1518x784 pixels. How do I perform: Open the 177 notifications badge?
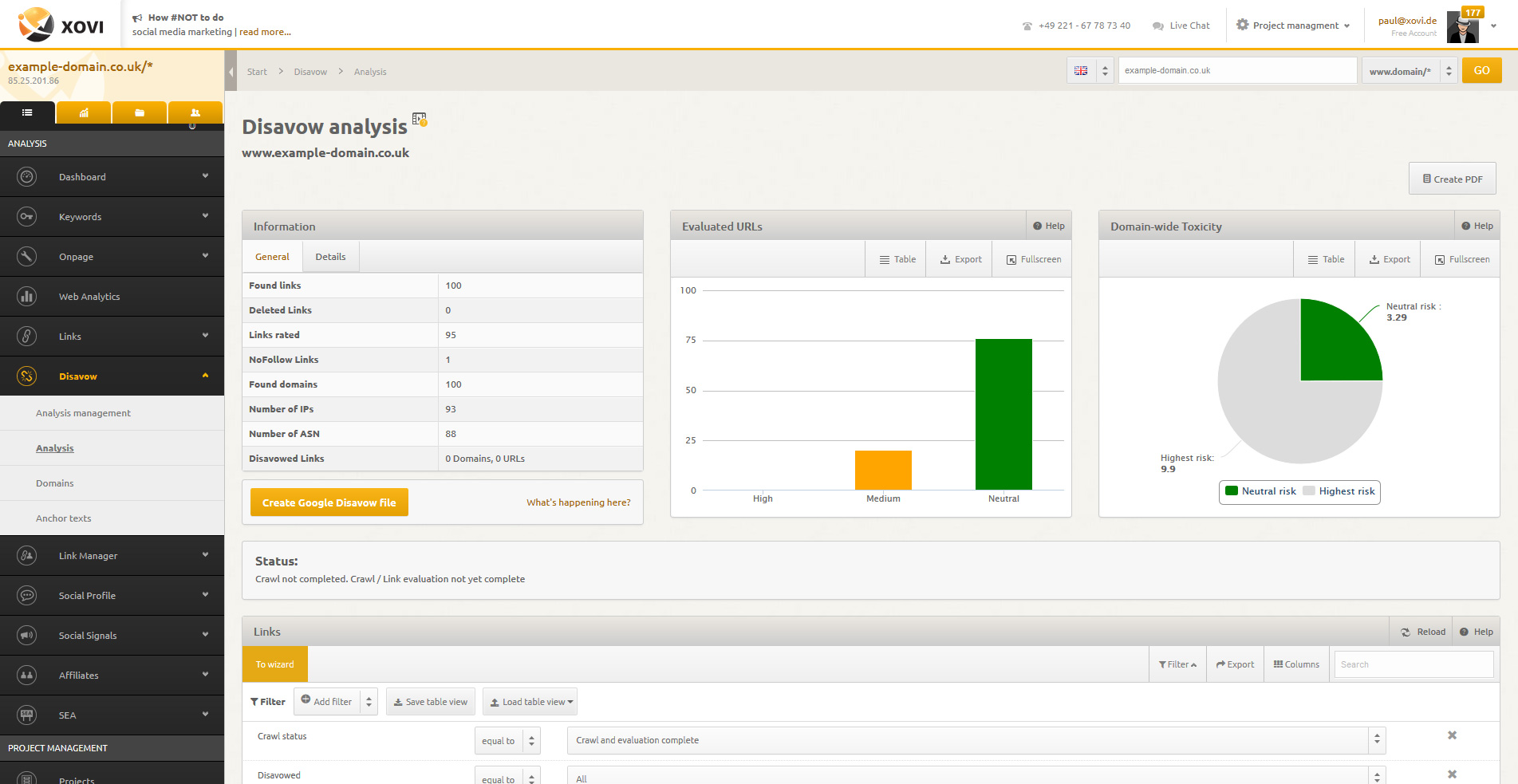click(1473, 13)
